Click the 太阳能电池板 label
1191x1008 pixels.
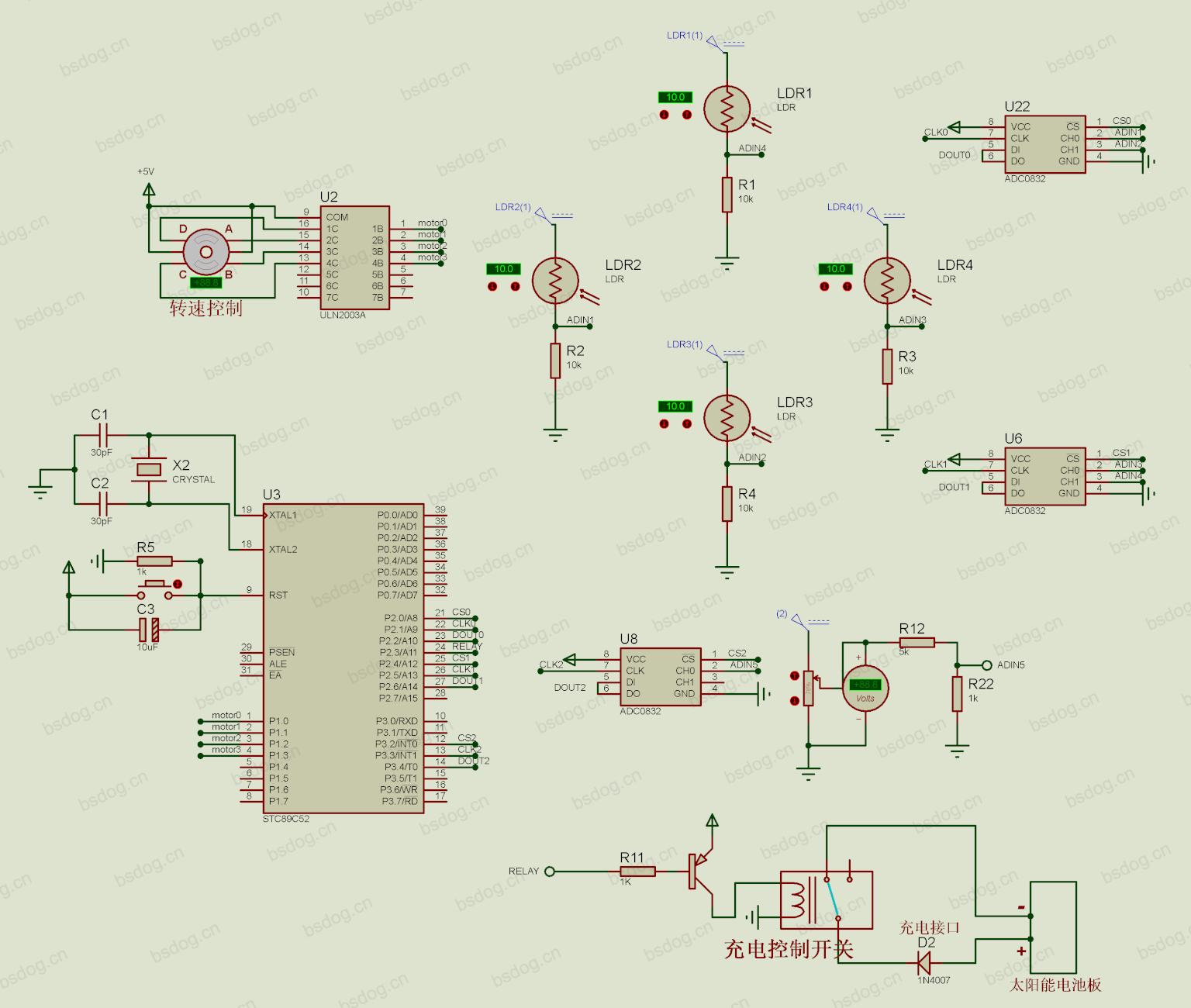(x=1055, y=985)
